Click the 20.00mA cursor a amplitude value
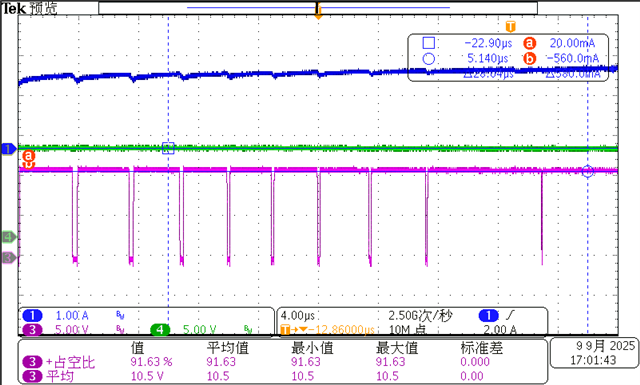The width and height of the screenshot is (640, 385). coord(572,43)
